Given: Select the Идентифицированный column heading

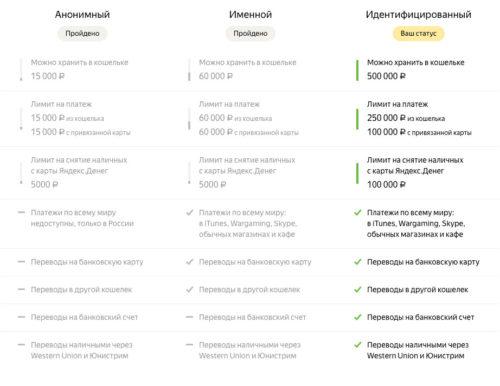Looking at the screenshot, I should [x=418, y=14].
